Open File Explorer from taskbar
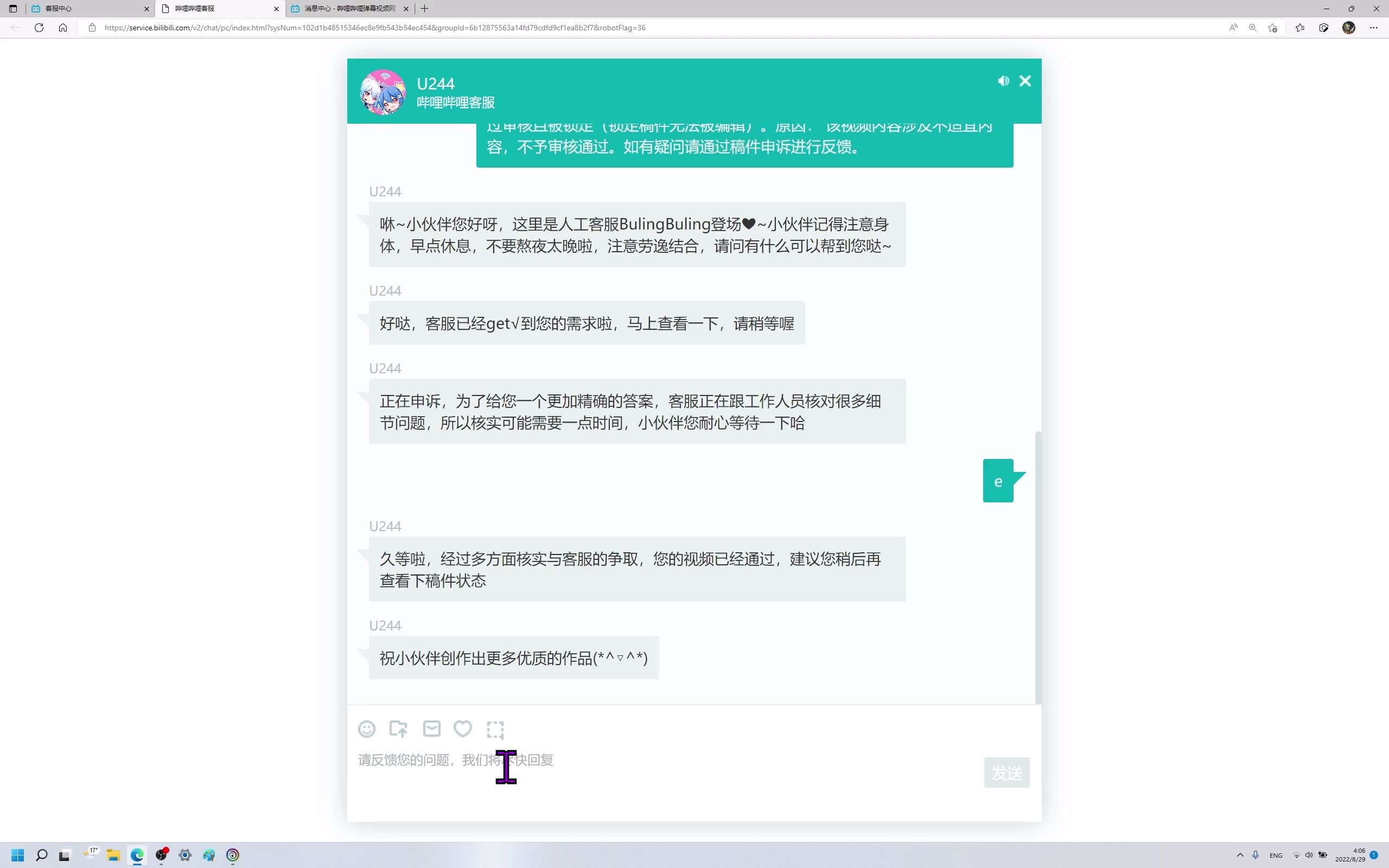Viewport: 1389px width, 868px height. 113,855
